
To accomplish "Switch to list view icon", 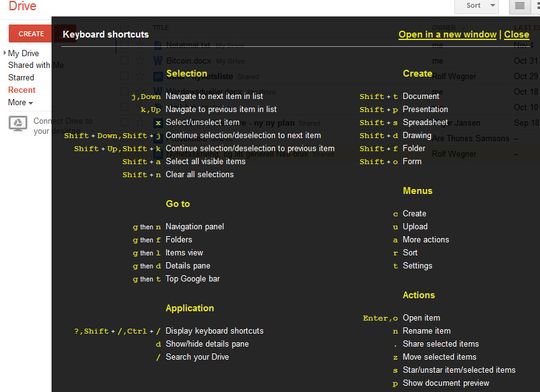I will point(520,6).
